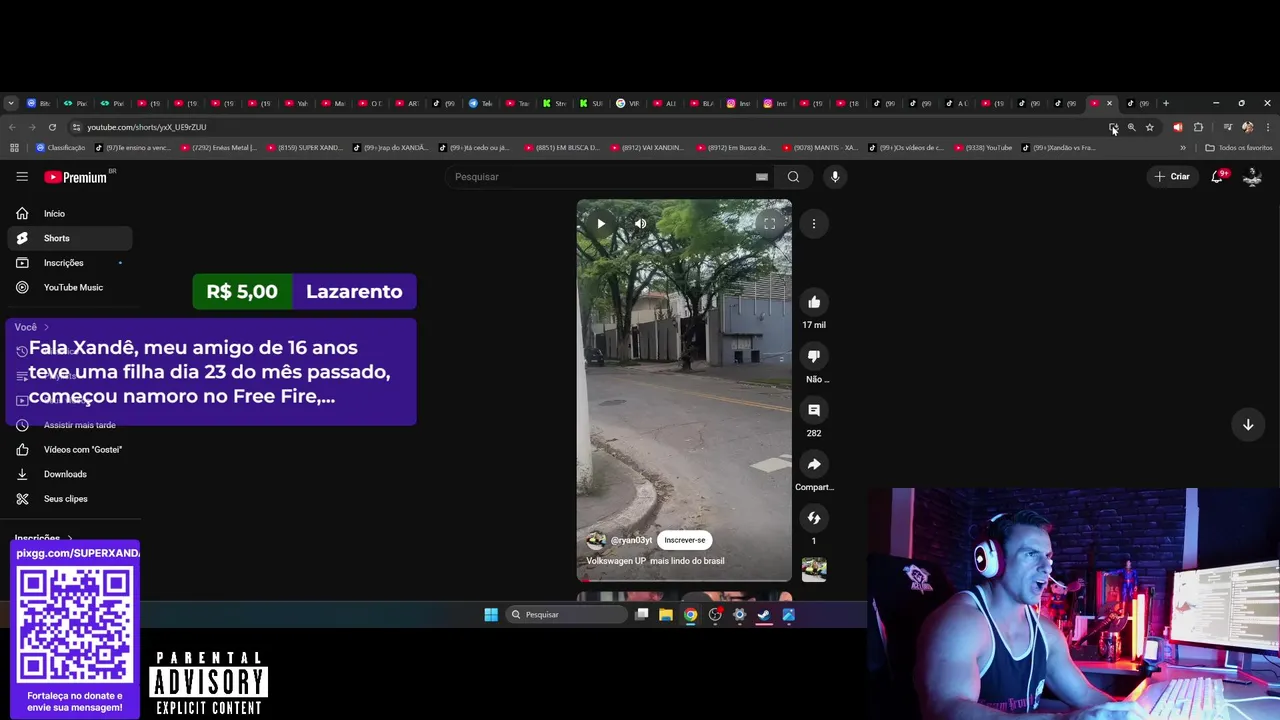Click the YouTube search magnifier button
Image resolution: width=1280 pixels, height=720 pixels.
793,177
